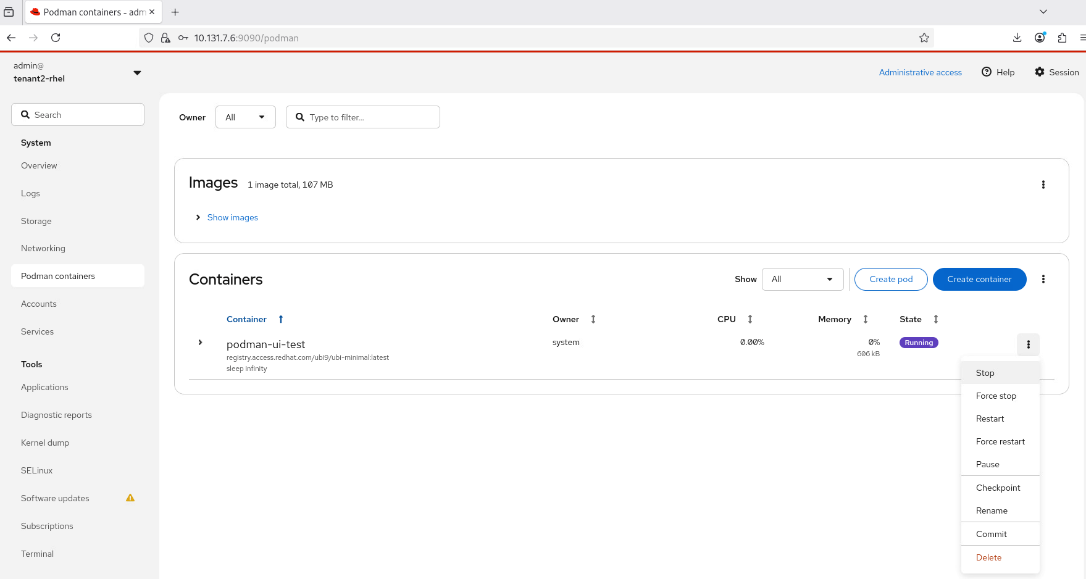This screenshot has height=579, width=1086.
Task: Open Overview in sidebar
Action: (x=78, y=166)
